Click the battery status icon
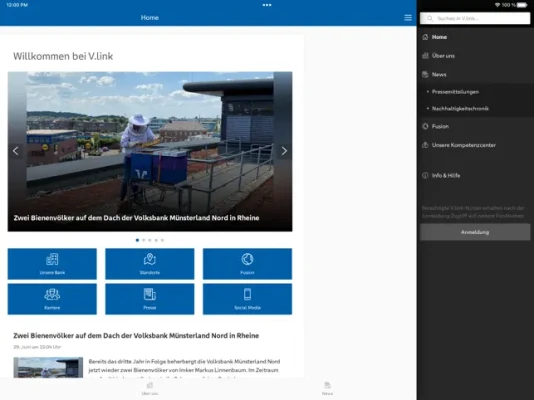This screenshot has height=400, width=534. 522,5
